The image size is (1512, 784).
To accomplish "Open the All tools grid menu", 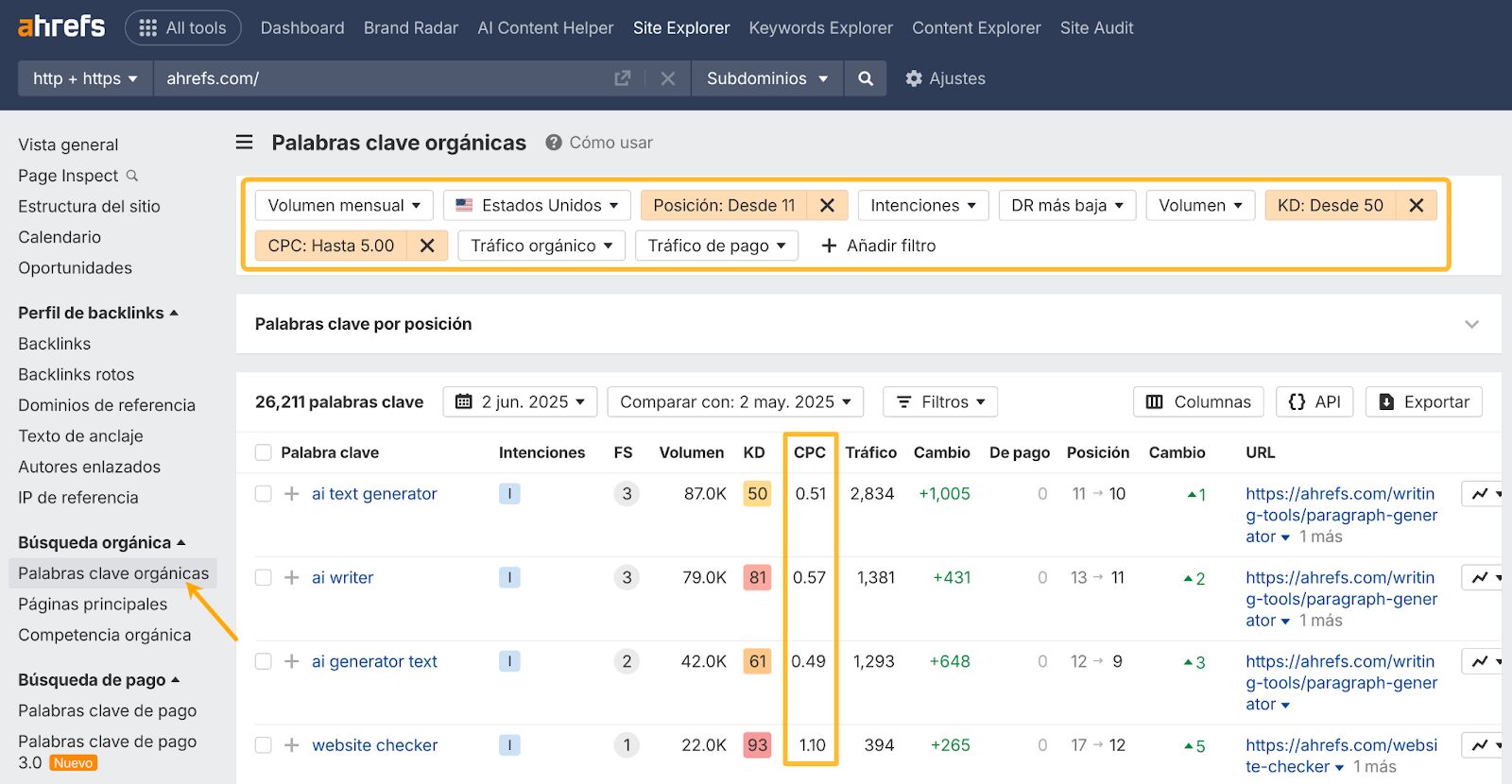I will (x=183, y=28).
